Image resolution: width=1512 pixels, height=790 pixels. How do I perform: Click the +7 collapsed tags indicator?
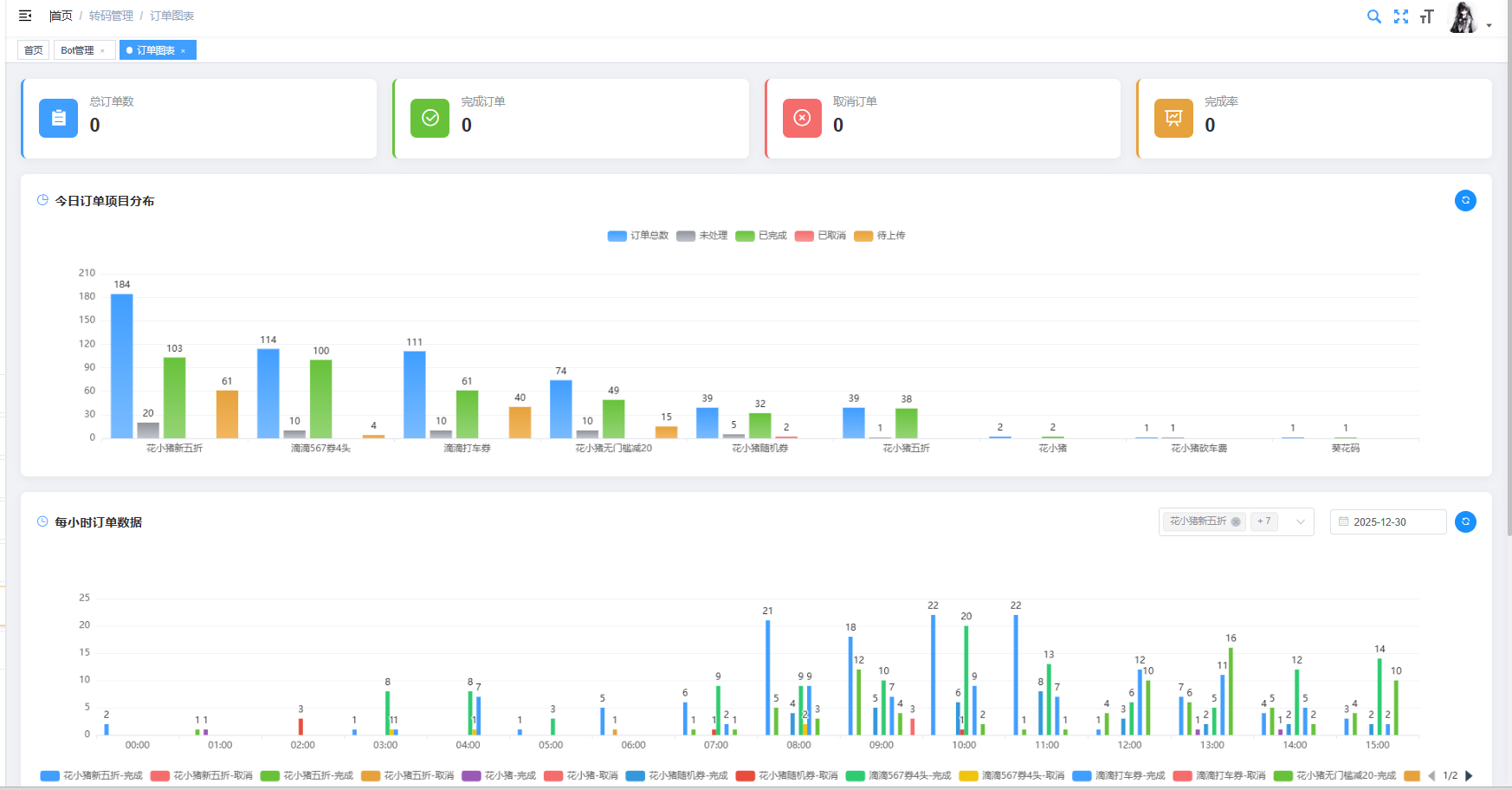[x=1263, y=521]
